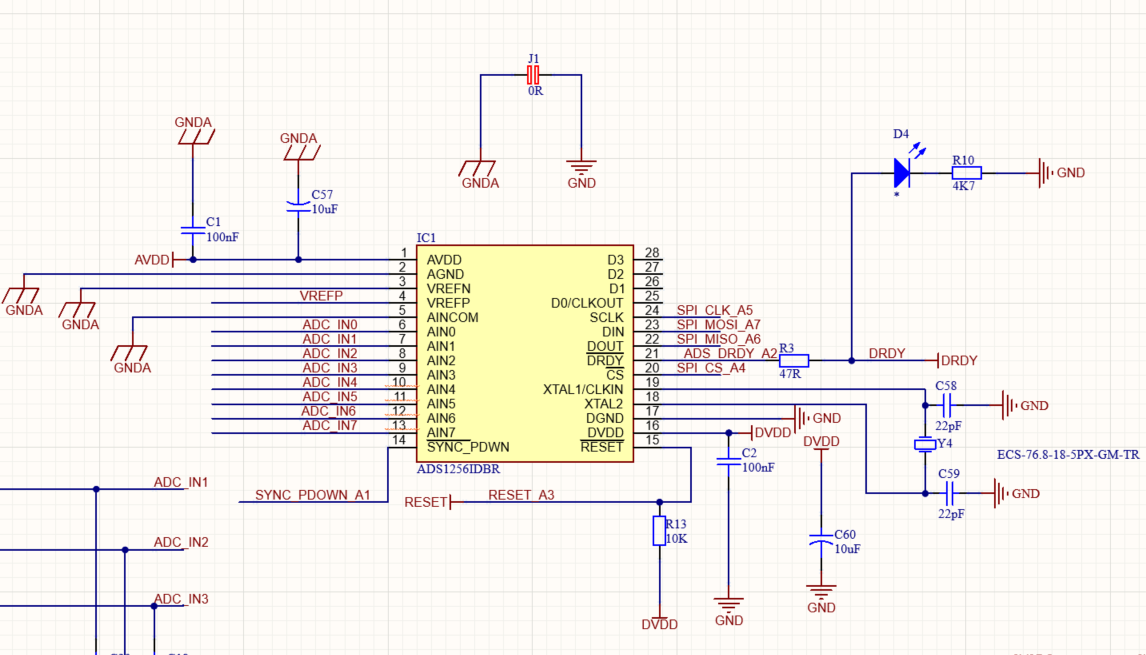Click the ADC_IN6 net label
This screenshot has width=1146, height=655.
329,411
